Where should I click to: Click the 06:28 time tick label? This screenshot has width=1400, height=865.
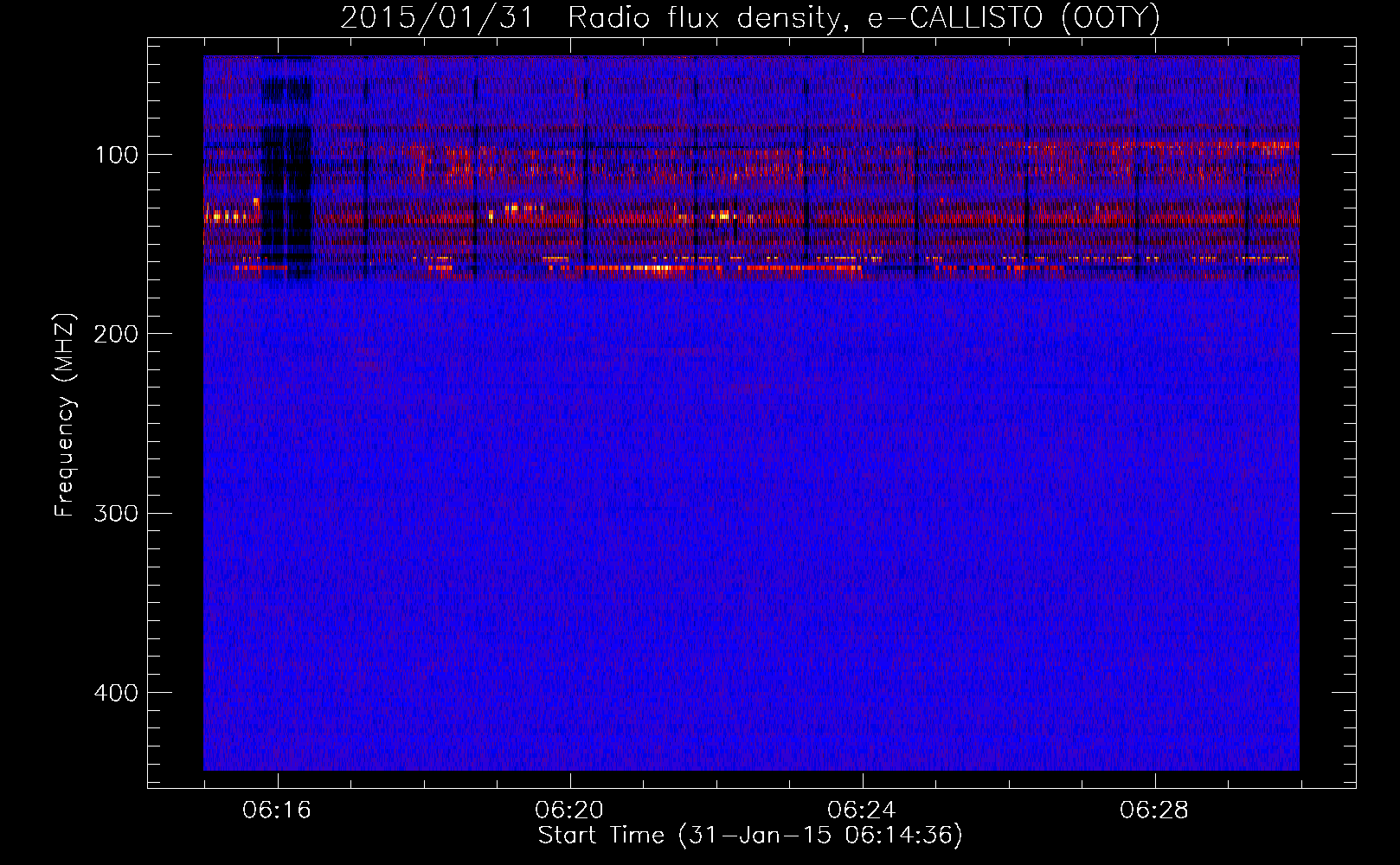(1154, 811)
